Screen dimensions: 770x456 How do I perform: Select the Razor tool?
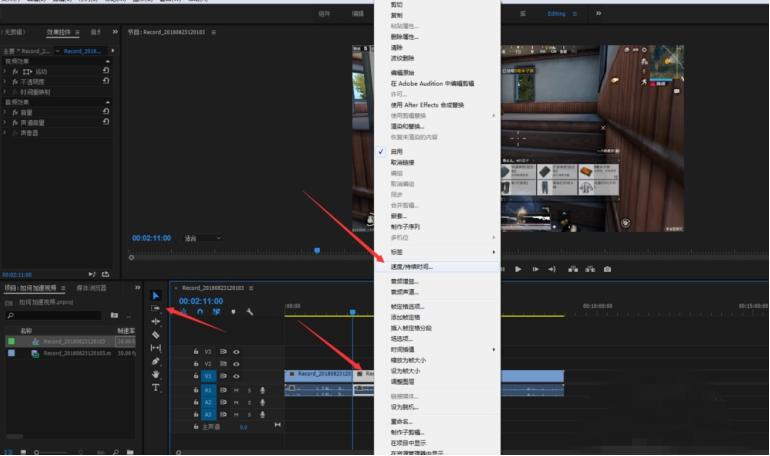(156, 335)
